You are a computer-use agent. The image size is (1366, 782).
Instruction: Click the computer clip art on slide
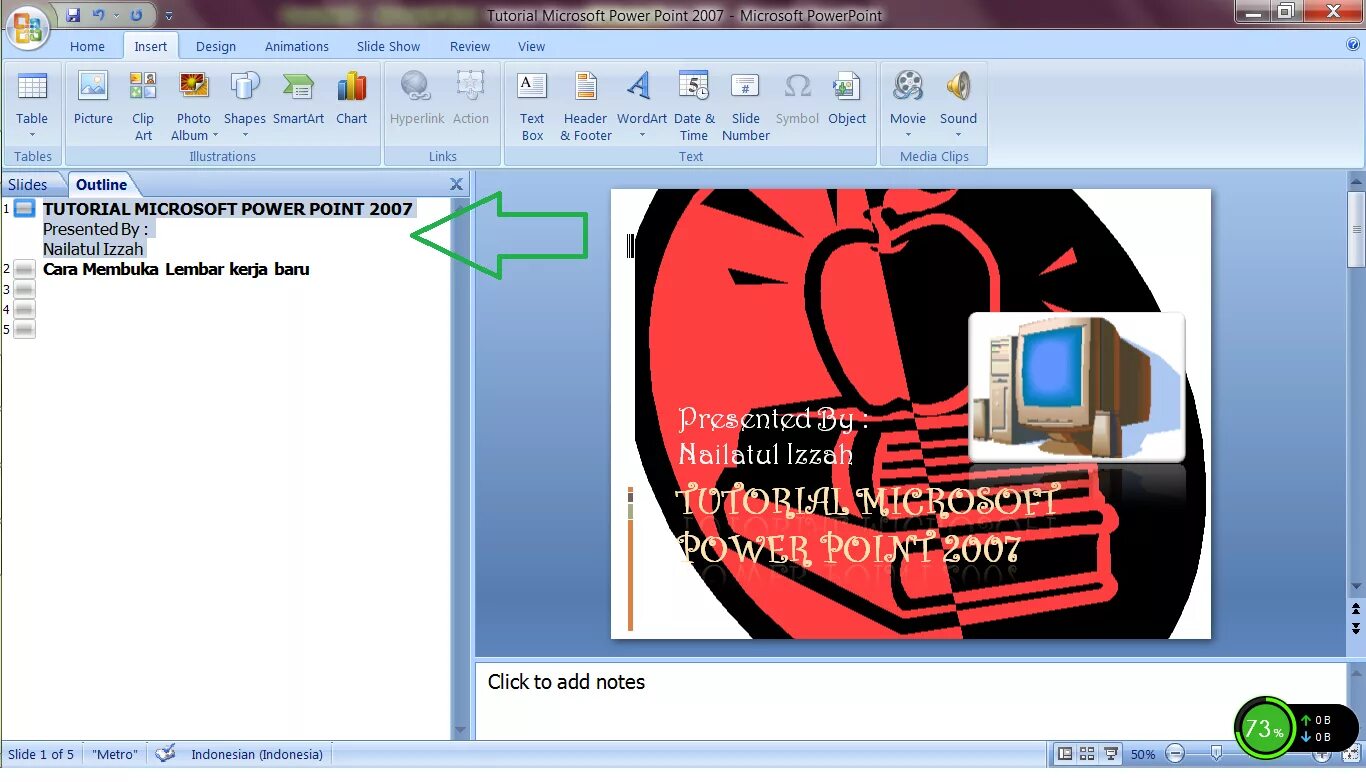click(1077, 387)
